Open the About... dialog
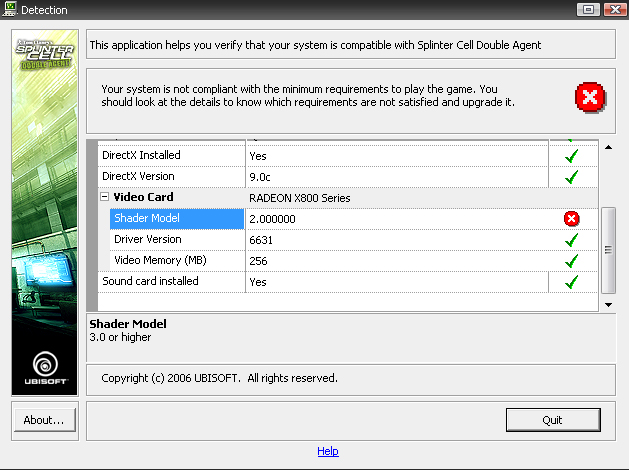 point(45,420)
